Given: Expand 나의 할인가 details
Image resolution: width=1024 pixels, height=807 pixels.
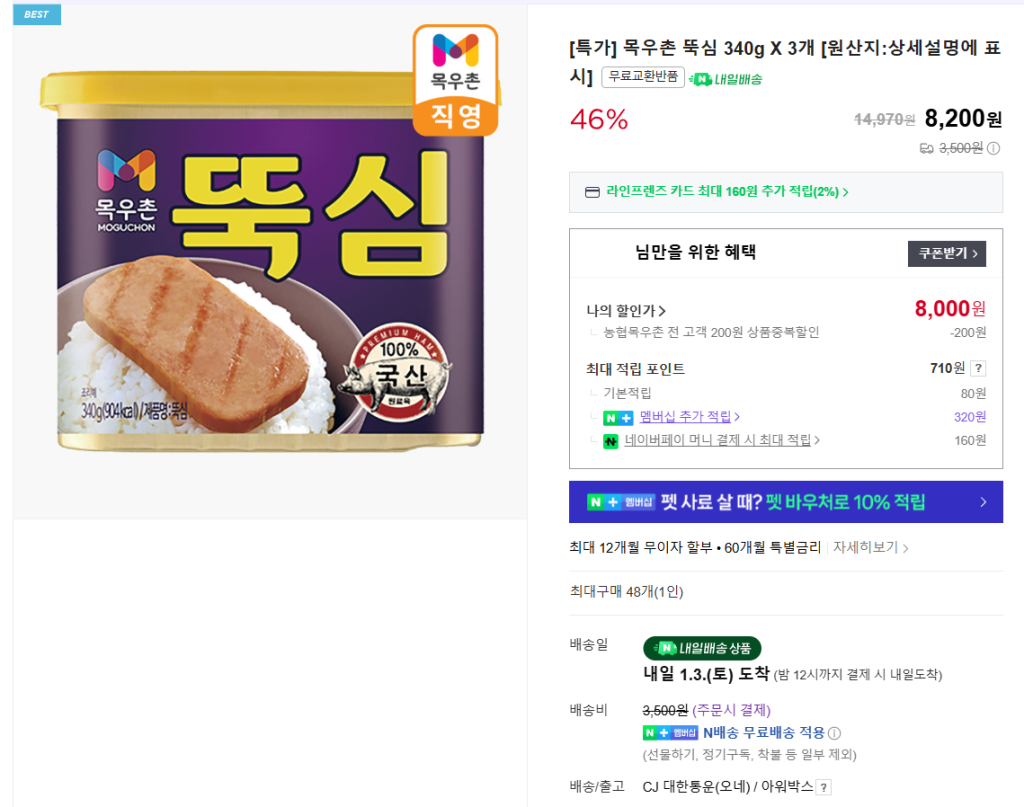Looking at the screenshot, I should click(x=627, y=311).
